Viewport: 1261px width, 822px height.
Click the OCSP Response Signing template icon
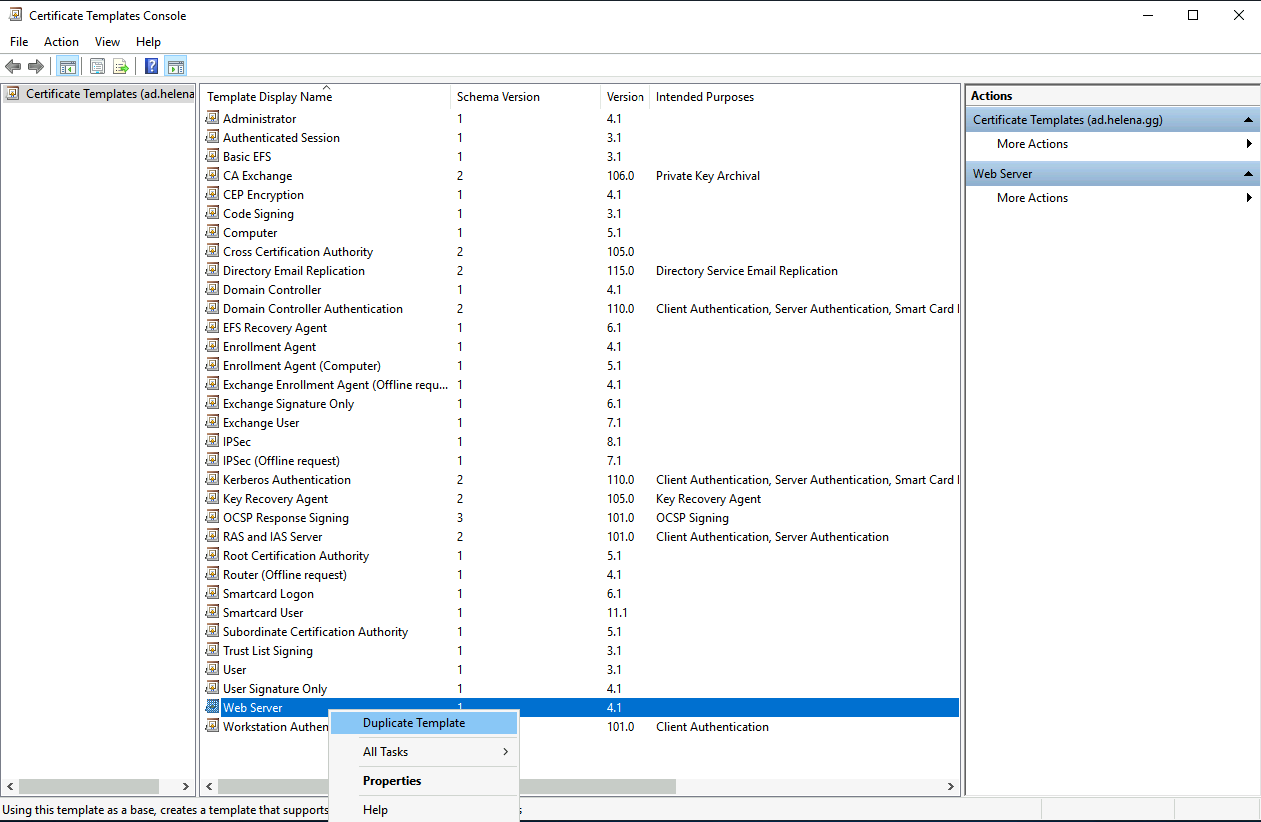point(212,518)
